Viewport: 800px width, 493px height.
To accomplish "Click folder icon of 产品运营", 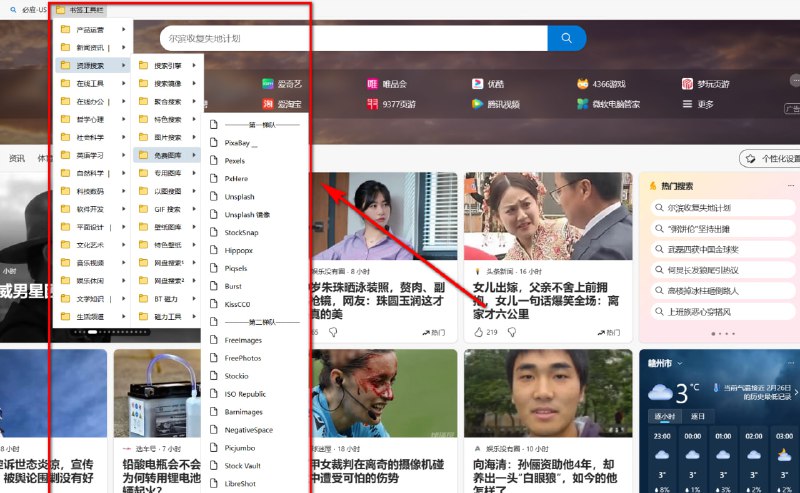I will 65,30.
